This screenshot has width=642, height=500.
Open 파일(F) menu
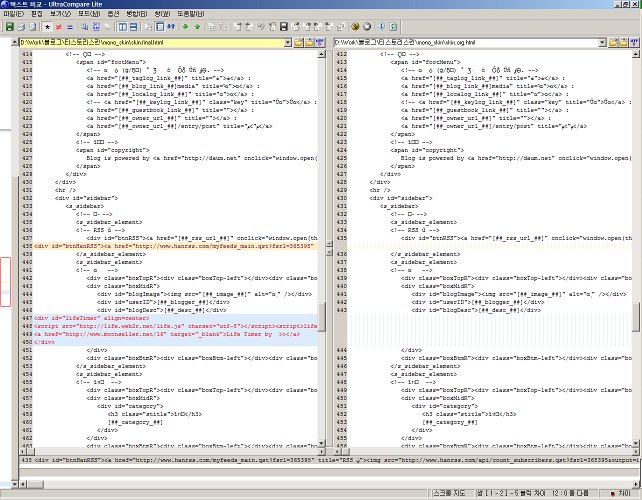[x=14, y=14]
